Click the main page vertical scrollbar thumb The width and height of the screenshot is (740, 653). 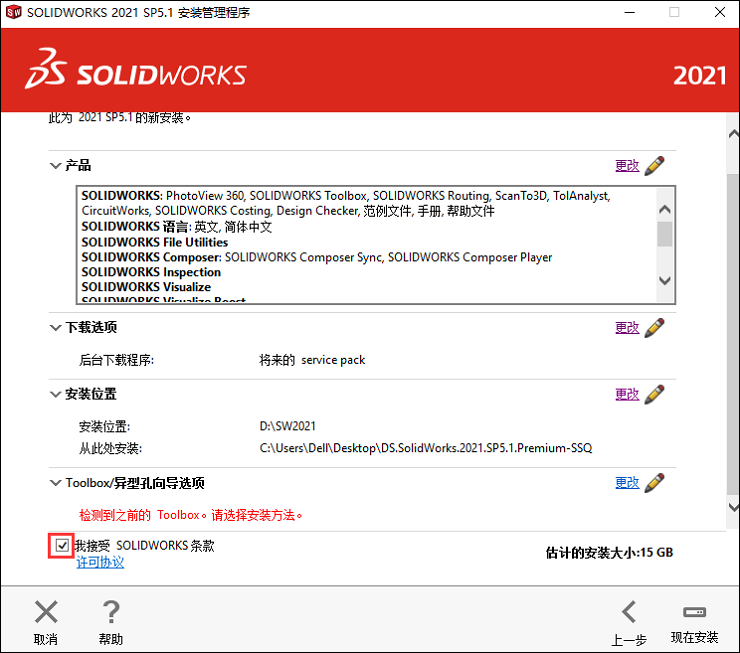(733, 334)
